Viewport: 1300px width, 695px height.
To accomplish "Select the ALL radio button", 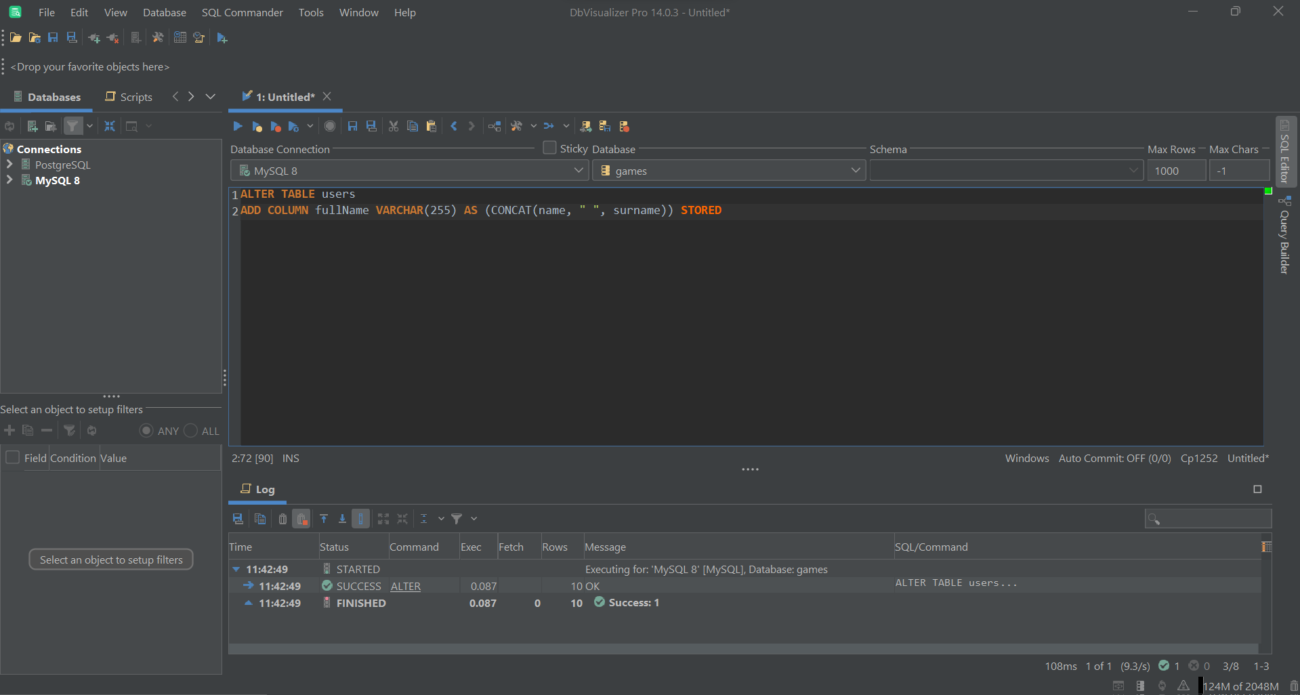I will [x=191, y=431].
